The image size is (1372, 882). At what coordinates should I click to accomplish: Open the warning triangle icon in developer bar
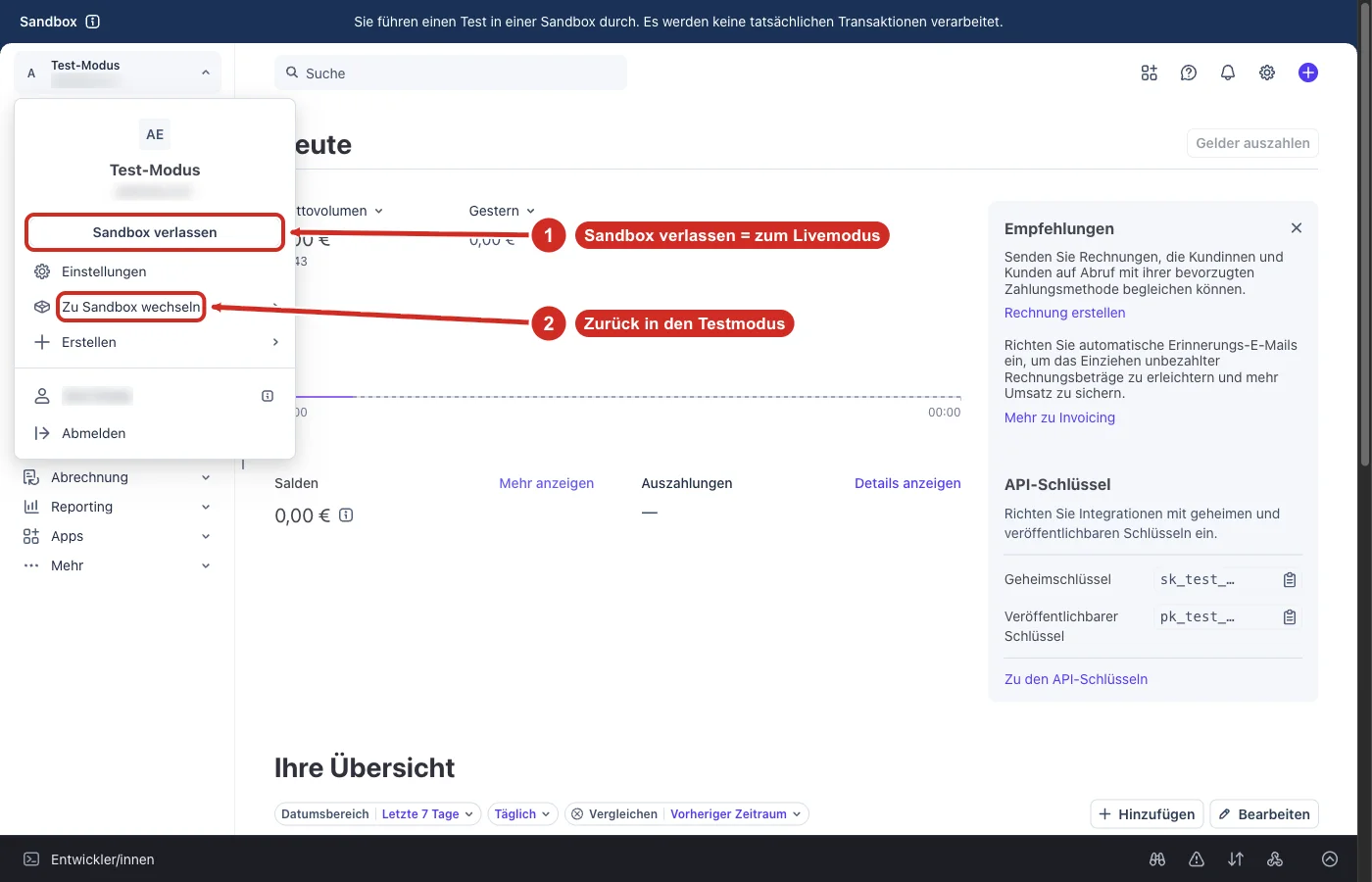1197,859
